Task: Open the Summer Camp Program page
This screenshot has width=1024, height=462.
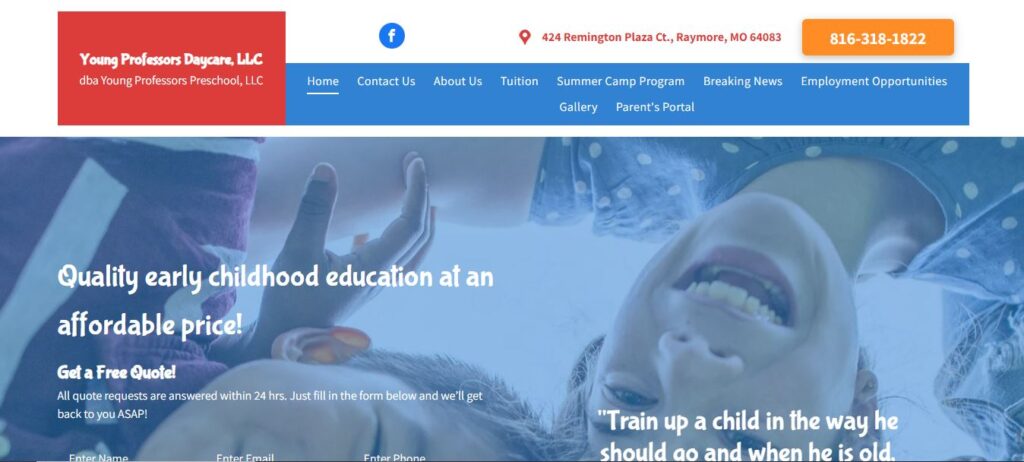Action: [x=620, y=81]
